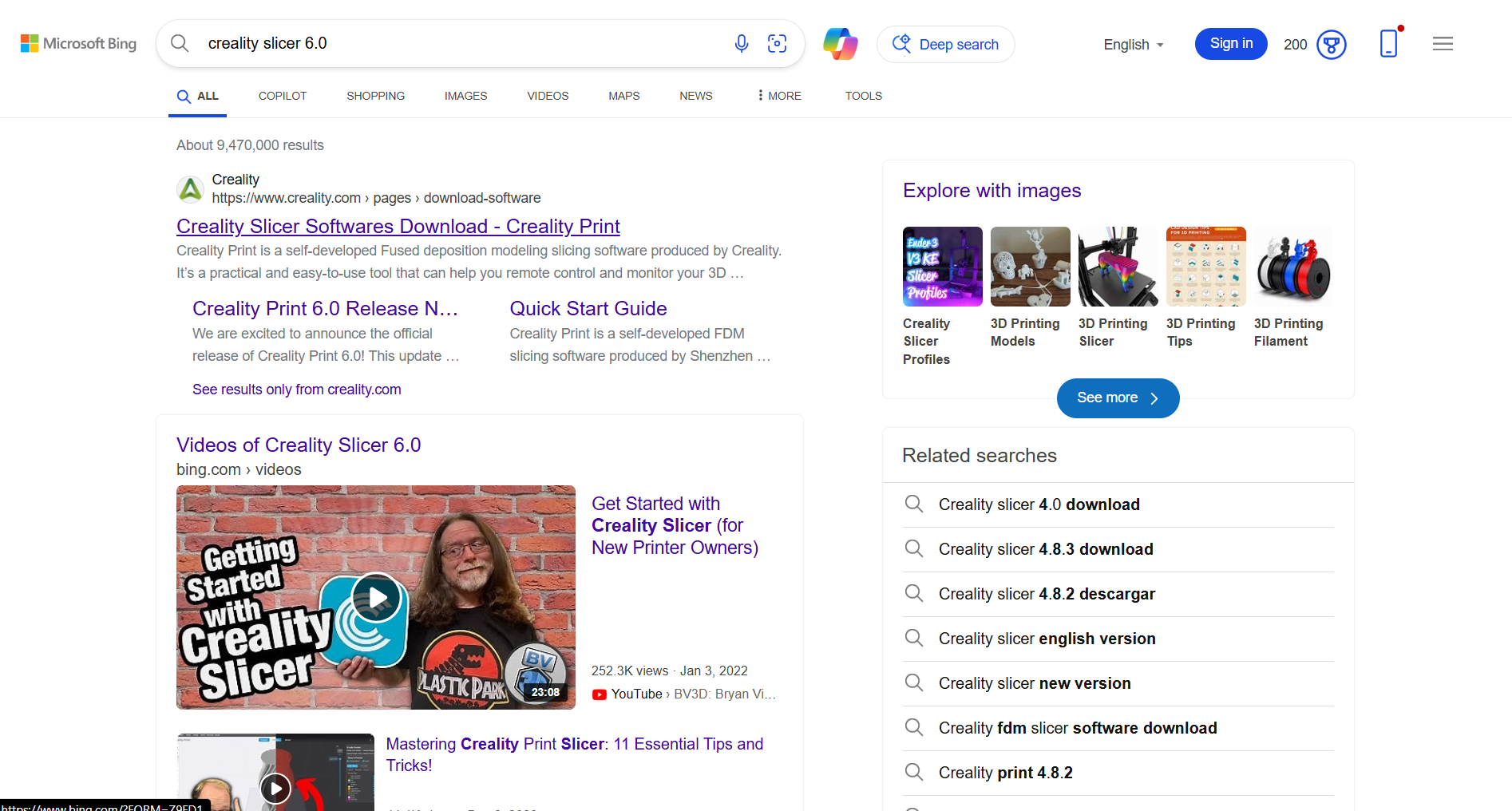Click in the search query input field
The height and width of the screenshot is (811, 1512).
(463, 43)
